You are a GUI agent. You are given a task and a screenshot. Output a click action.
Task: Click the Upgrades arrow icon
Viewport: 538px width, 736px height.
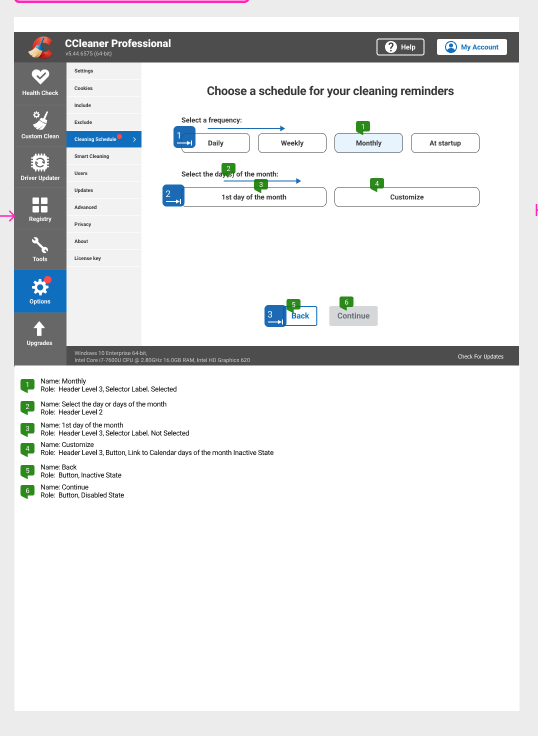tap(39, 329)
